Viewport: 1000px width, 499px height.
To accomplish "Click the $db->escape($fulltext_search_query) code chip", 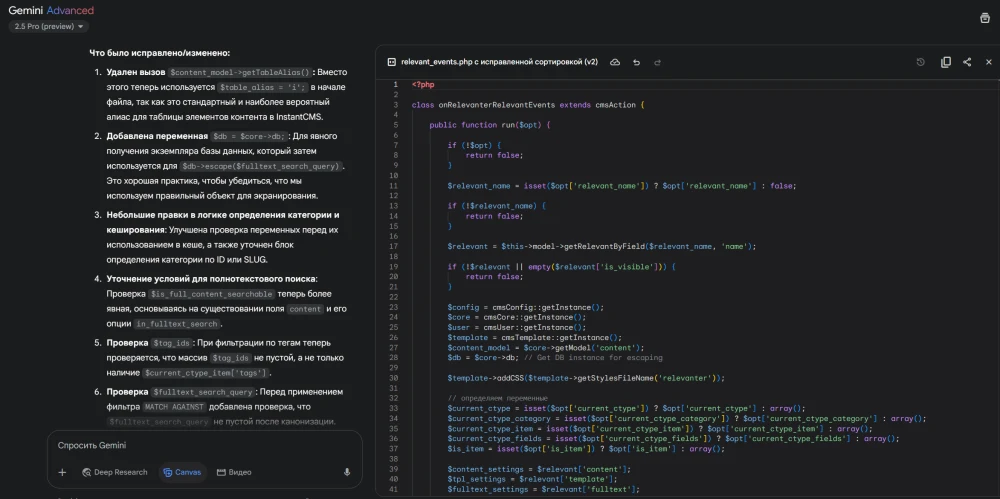I will [x=261, y=166].
